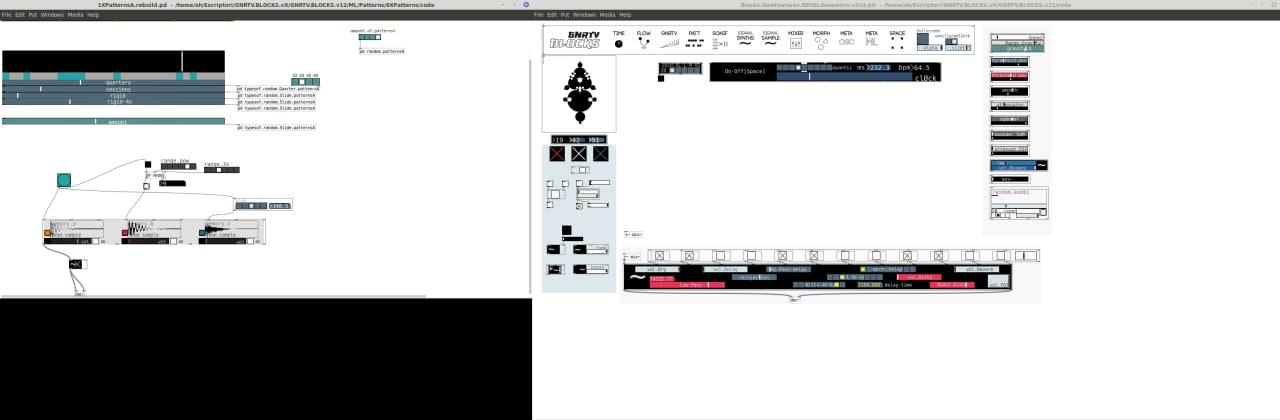The height and width of the screenshot is (420, 1280).
Task: Toggle the first crossed checkbox in mixer row
Action: [x=659, y=256]
